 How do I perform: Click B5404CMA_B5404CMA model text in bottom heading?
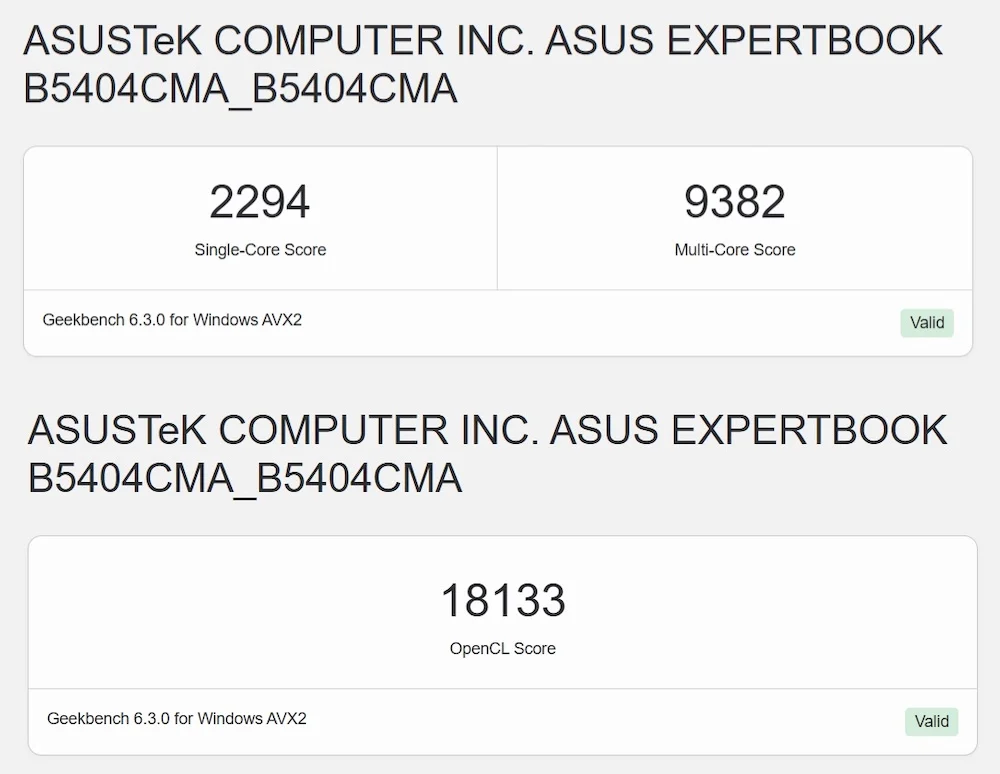(245, 478)
